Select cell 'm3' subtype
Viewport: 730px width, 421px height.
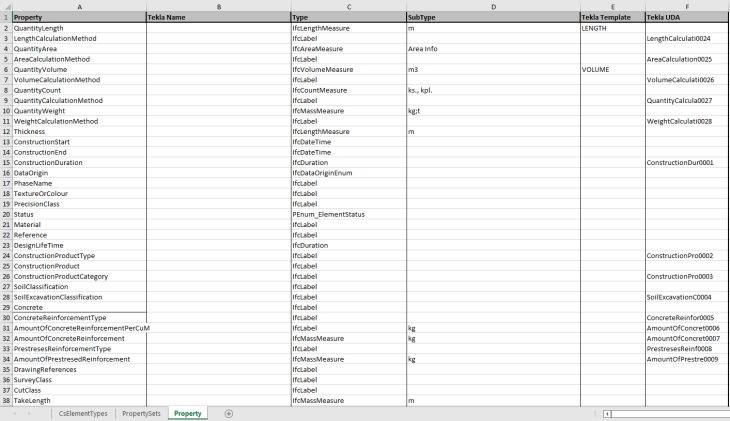coord(493,69)
